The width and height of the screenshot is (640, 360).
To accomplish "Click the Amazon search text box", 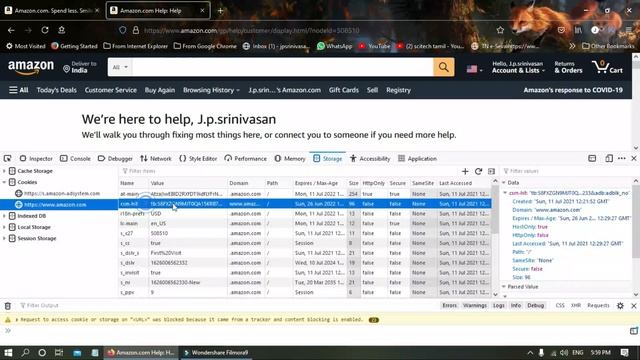I will 282,67.
